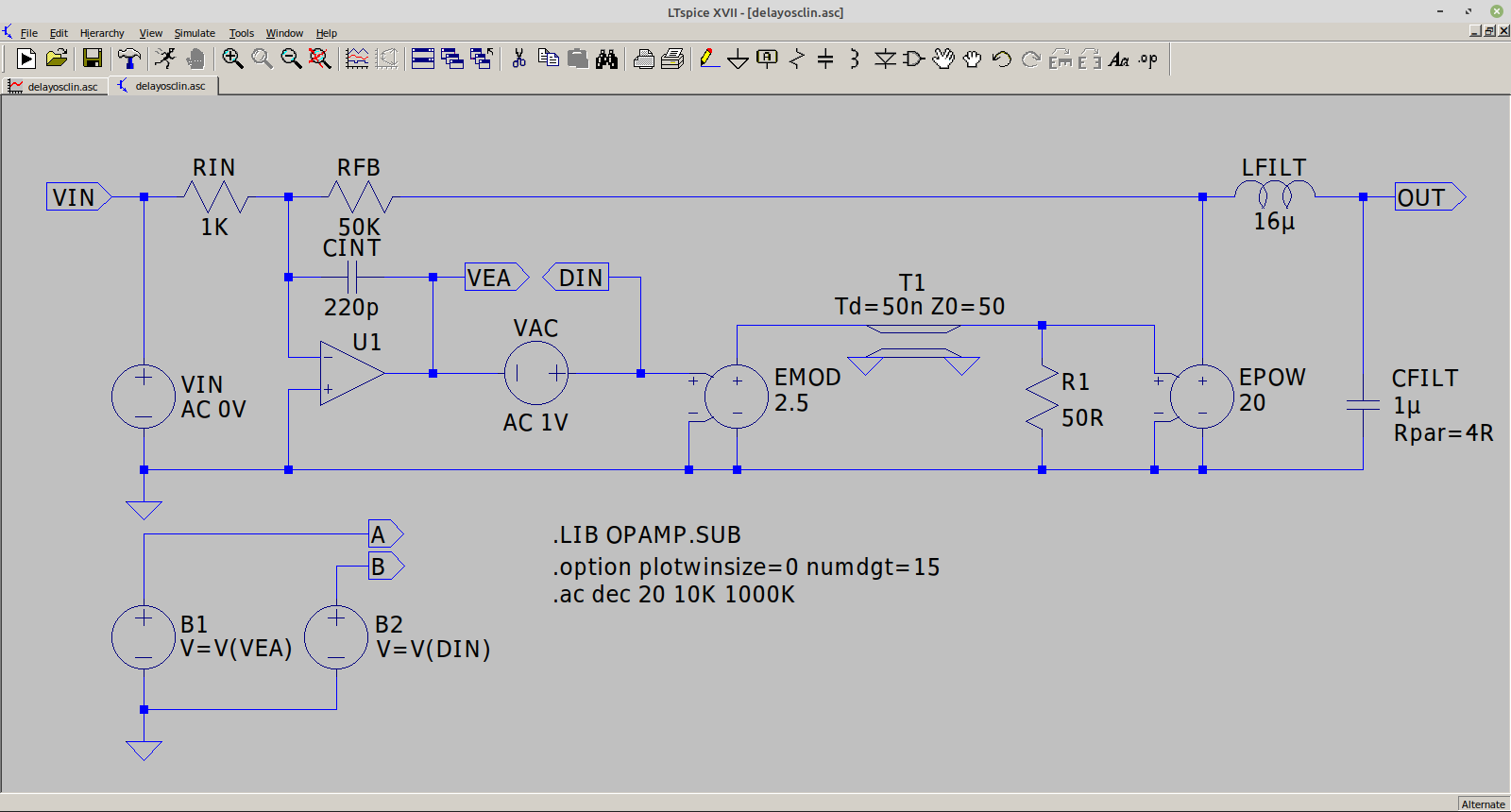Image resolution: width=1511 pixels, height=812 pixels.
Task: Click the Redo arrow icon
Action: tap(1031, 59)
